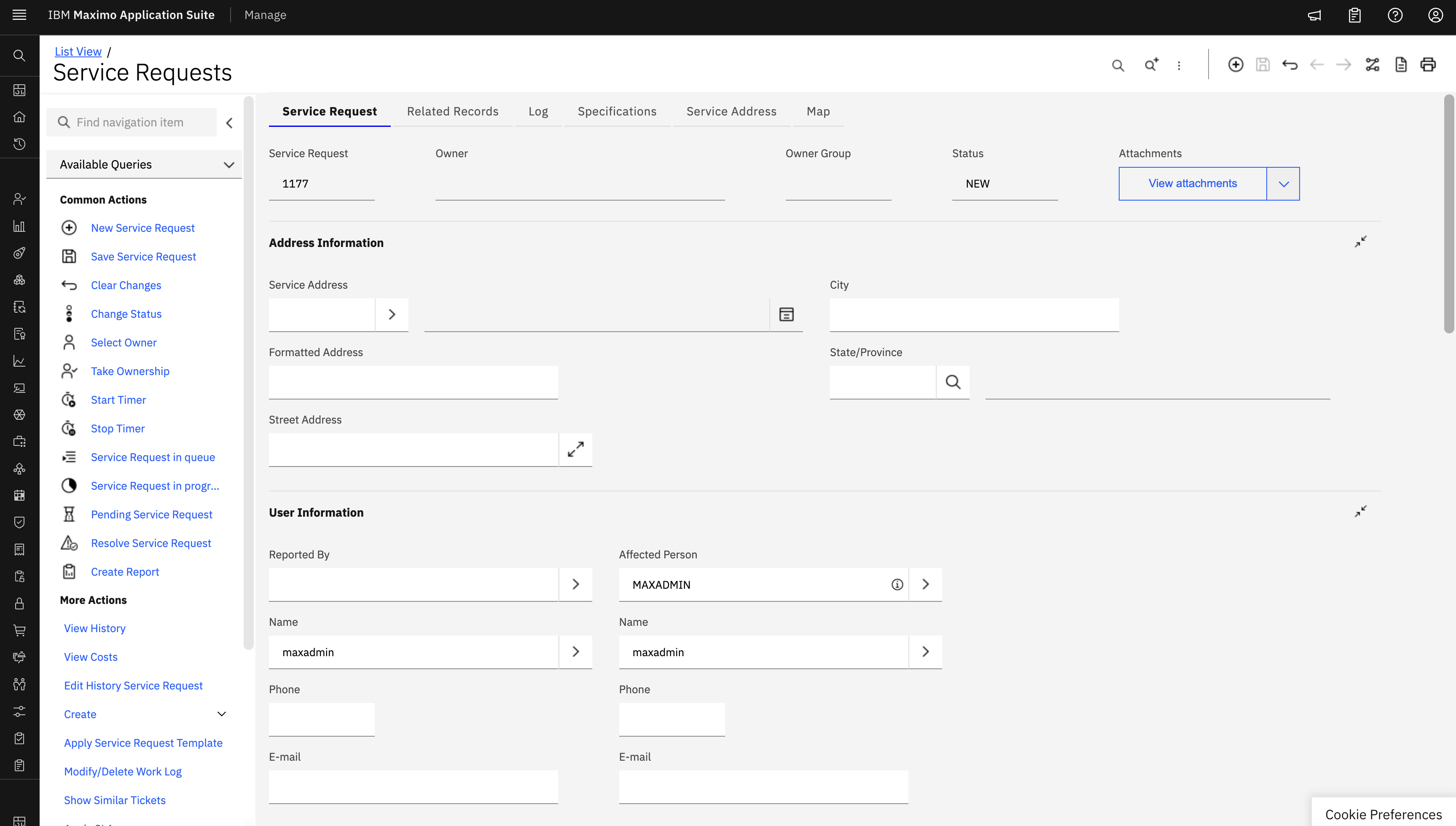Click New Service Request in Common Actions
The width and height of the screenshot is (1456, 826).
tap(143, 228)
